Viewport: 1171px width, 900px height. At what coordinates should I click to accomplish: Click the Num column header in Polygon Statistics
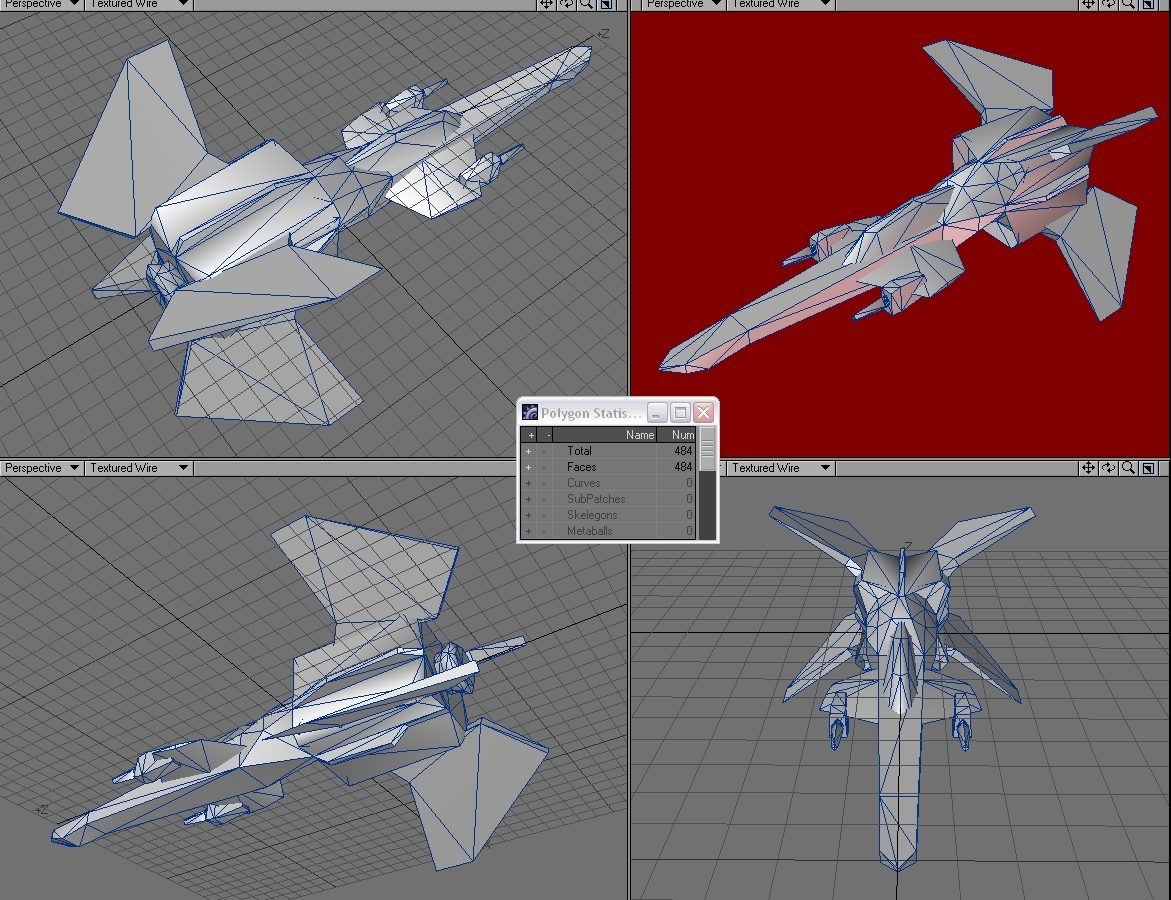point(682,435)
